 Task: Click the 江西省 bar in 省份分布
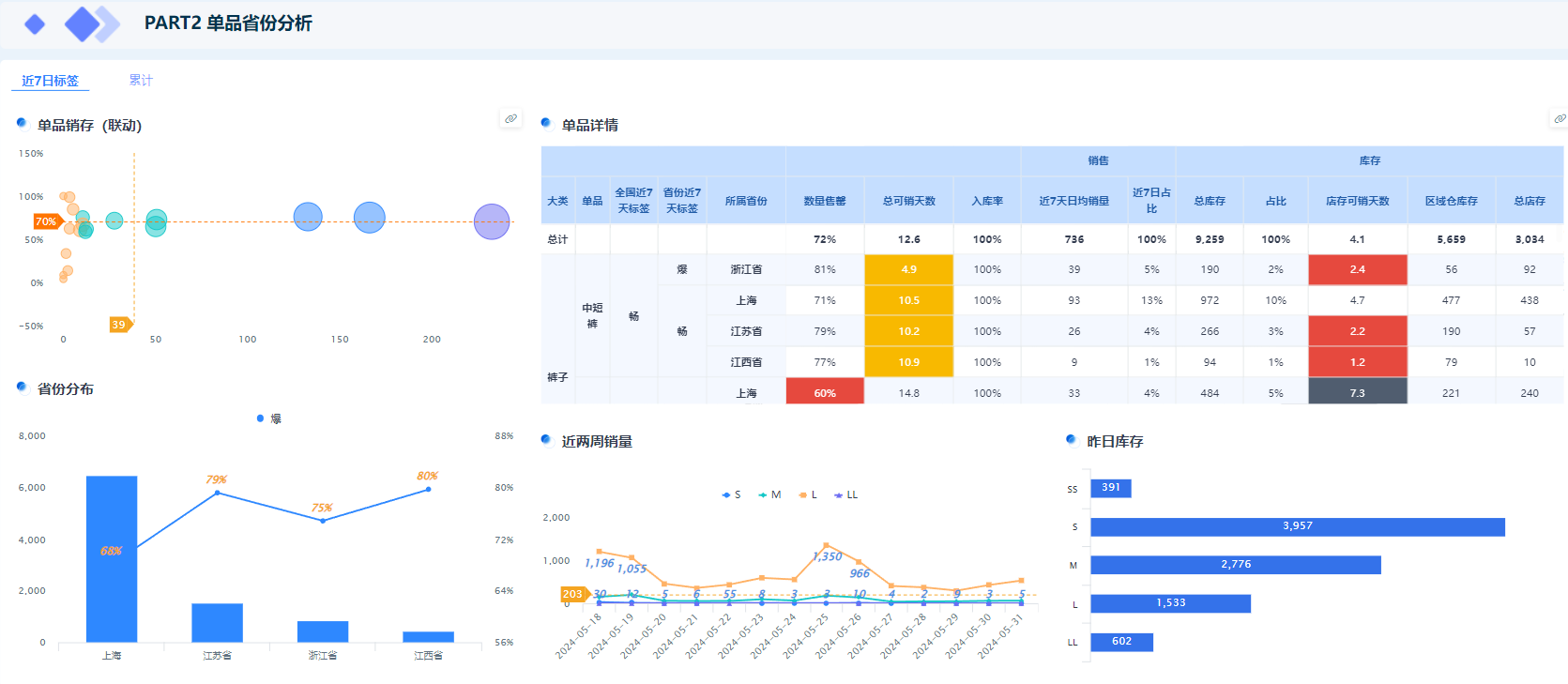tap(428, 637)
